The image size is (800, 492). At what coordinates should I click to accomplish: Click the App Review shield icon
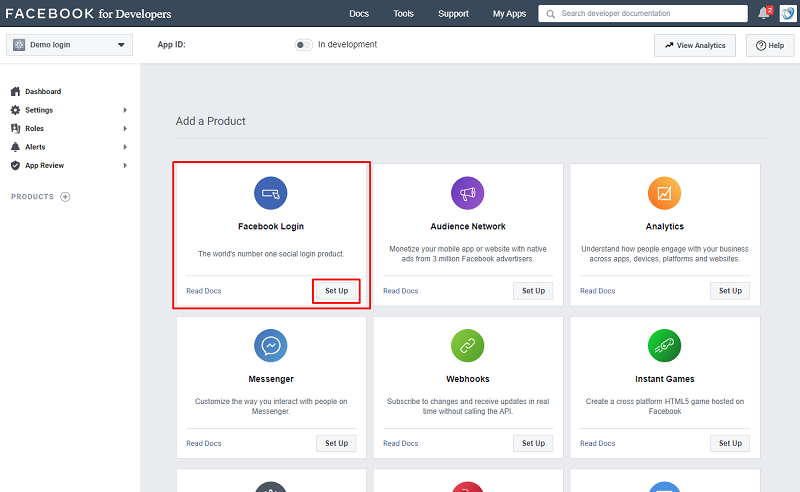pyautogui.click(x=15, y=165)
